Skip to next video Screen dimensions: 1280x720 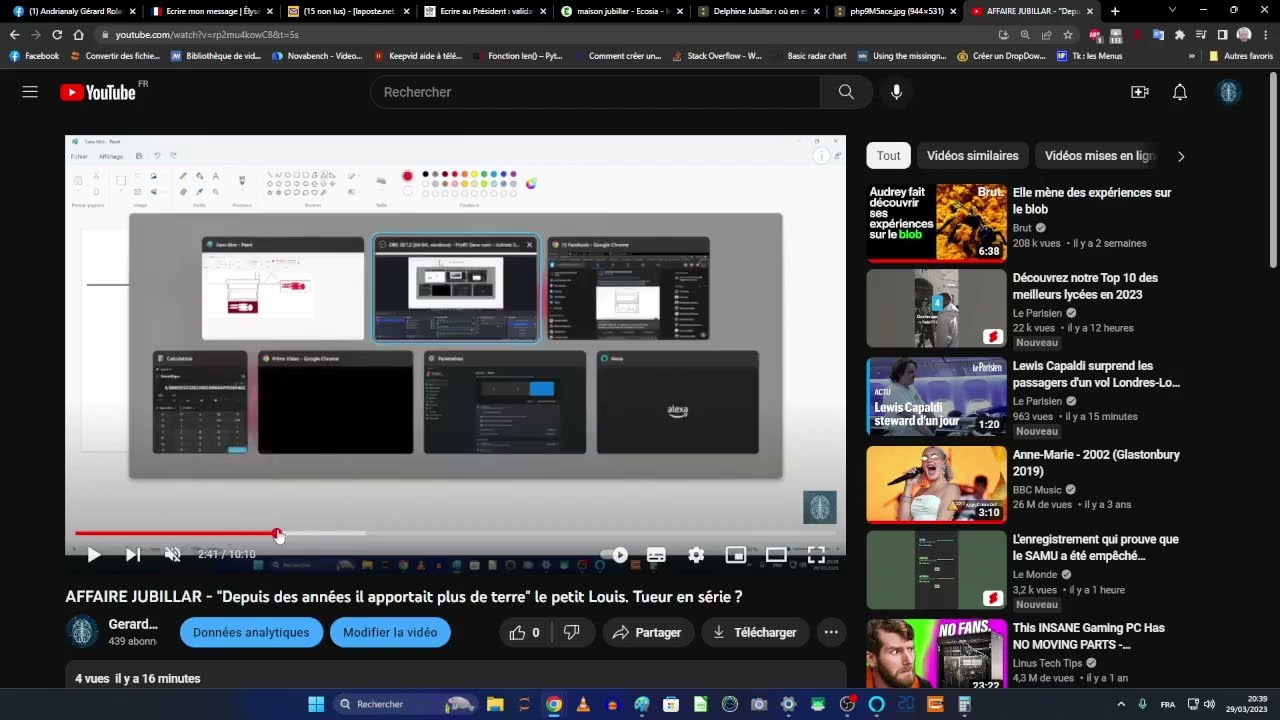pos(133,554)
